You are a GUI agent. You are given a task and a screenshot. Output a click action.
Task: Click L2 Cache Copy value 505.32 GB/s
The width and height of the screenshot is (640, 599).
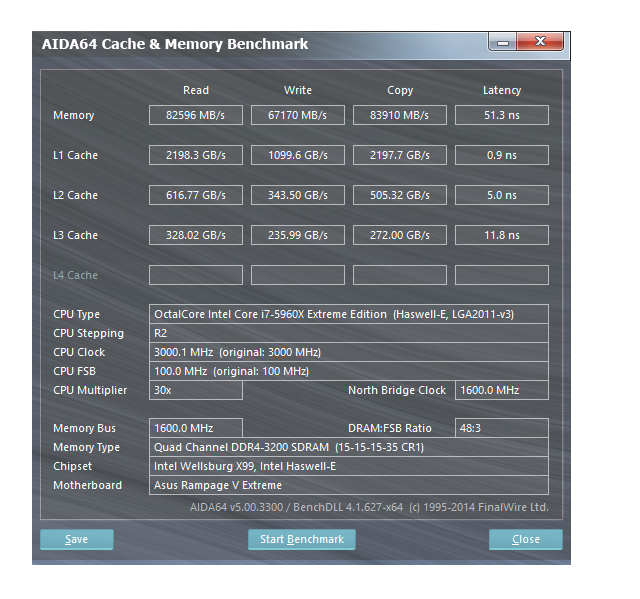pos(400,195)
